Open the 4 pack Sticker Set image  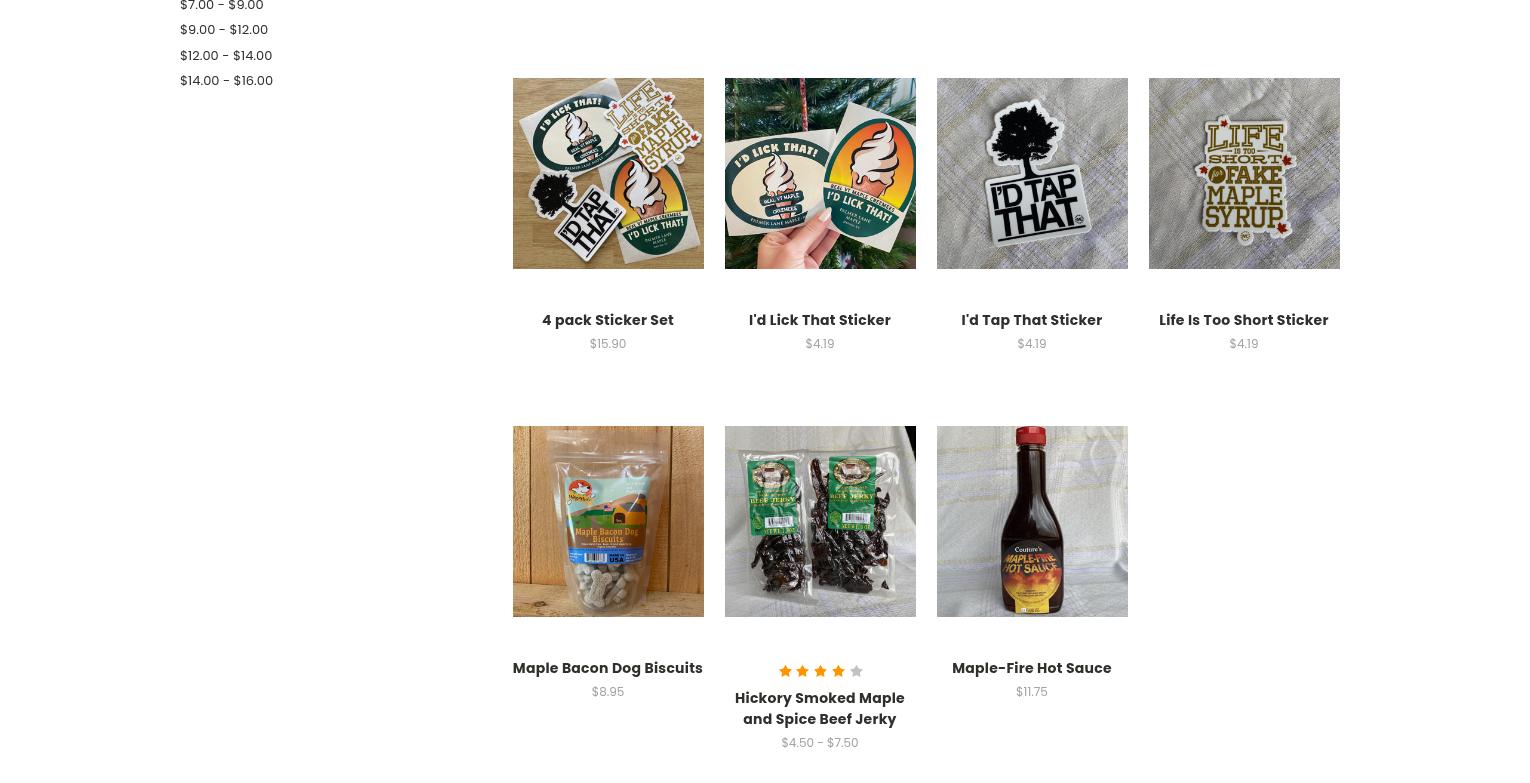608,173
